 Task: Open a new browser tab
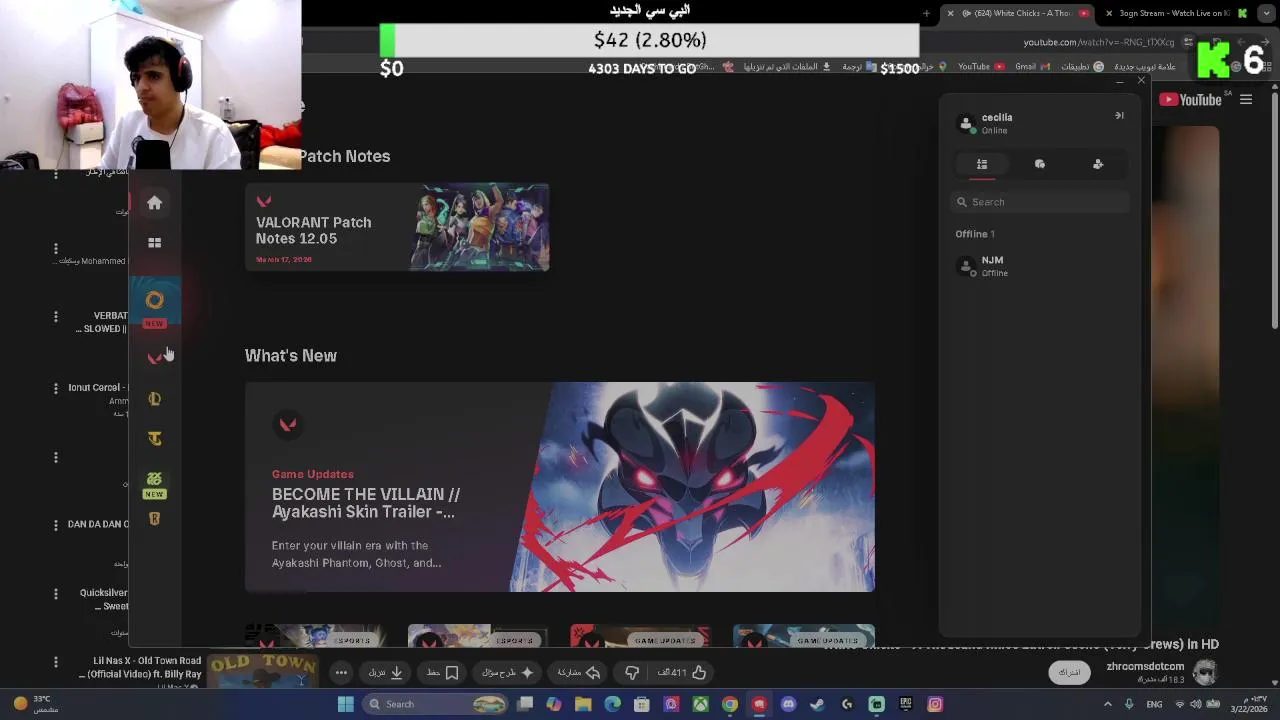(x=926, y=13)
